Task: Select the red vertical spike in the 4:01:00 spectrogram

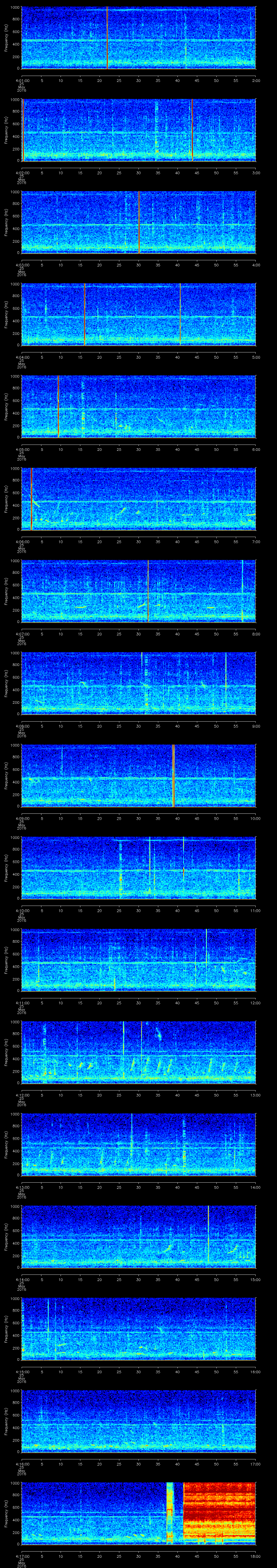Action: (x=107, y=38)
